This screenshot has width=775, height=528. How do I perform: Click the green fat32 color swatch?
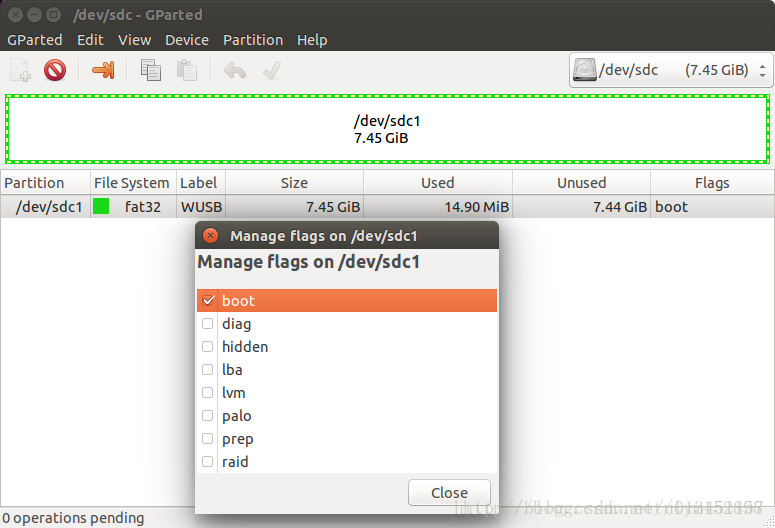[x=101, y=206]
